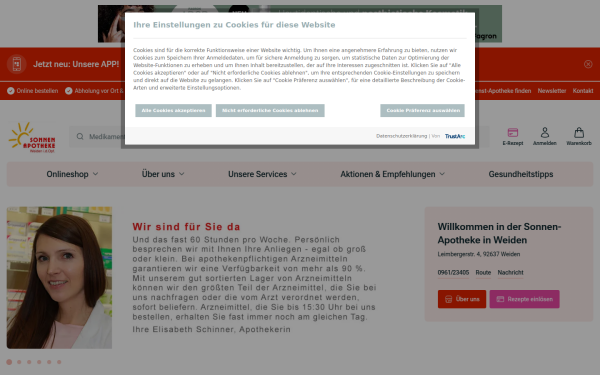Viewport: 600px width, 375px height.
Task: Click the address 'Leimbergerstr. 4, 92637 Weiden'
Action: pyautogui.click(x=479, y=254)
